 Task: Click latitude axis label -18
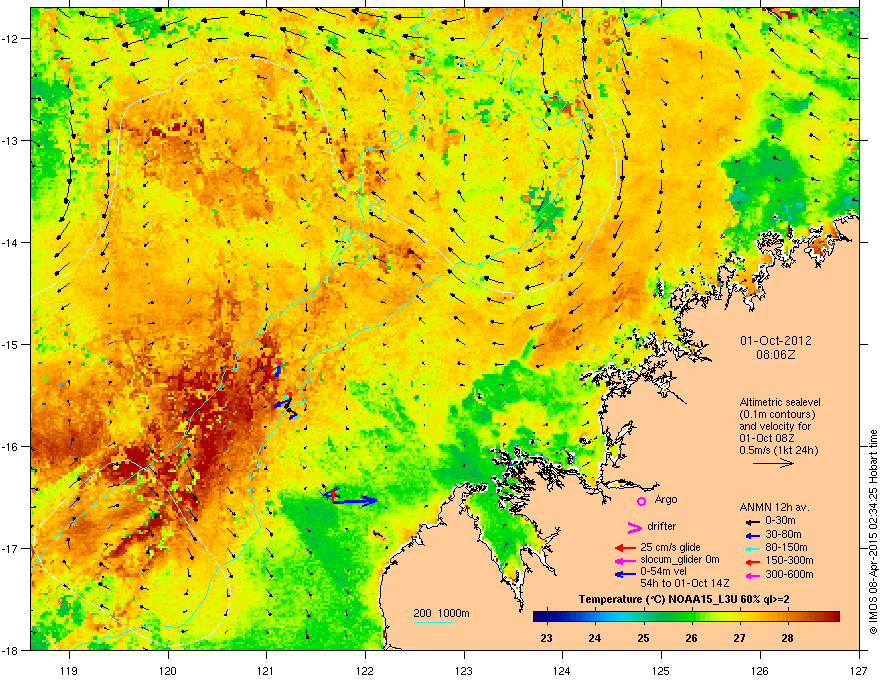click(11, 650)
